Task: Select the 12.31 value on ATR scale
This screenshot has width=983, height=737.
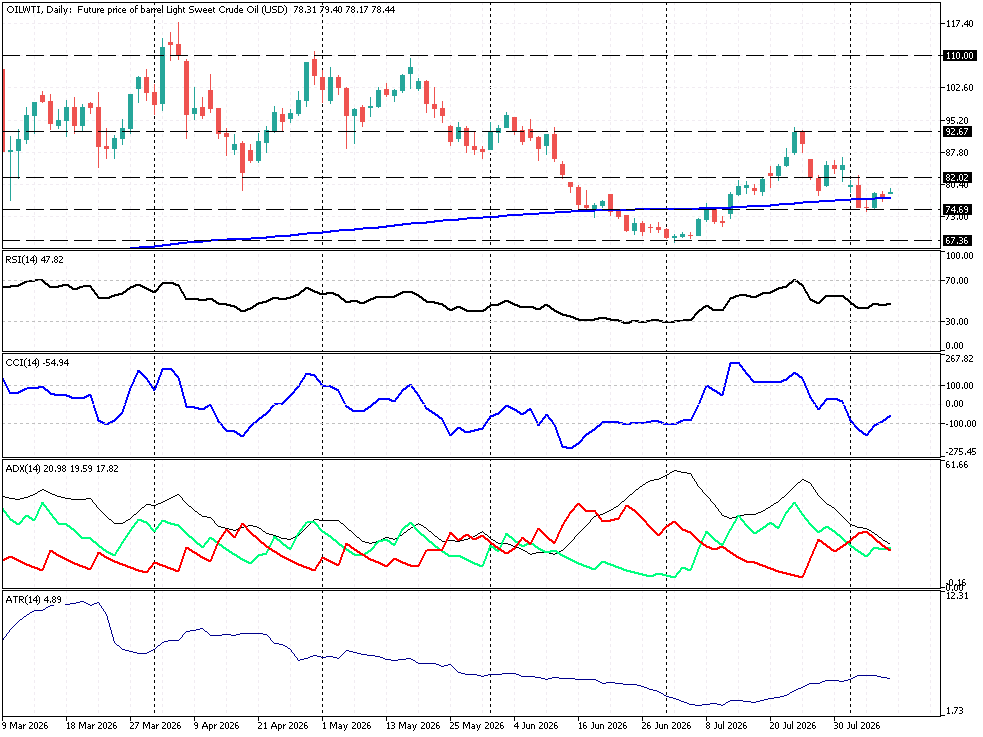Action: pos(959,596)
